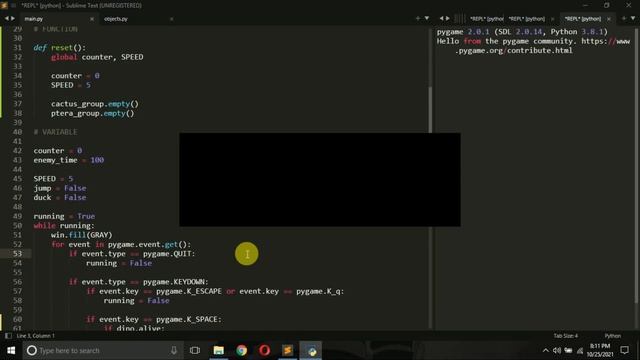This screenshot has width=640, height=360.
Task: Open the Python syntax selector
Action: click(613, 336)
